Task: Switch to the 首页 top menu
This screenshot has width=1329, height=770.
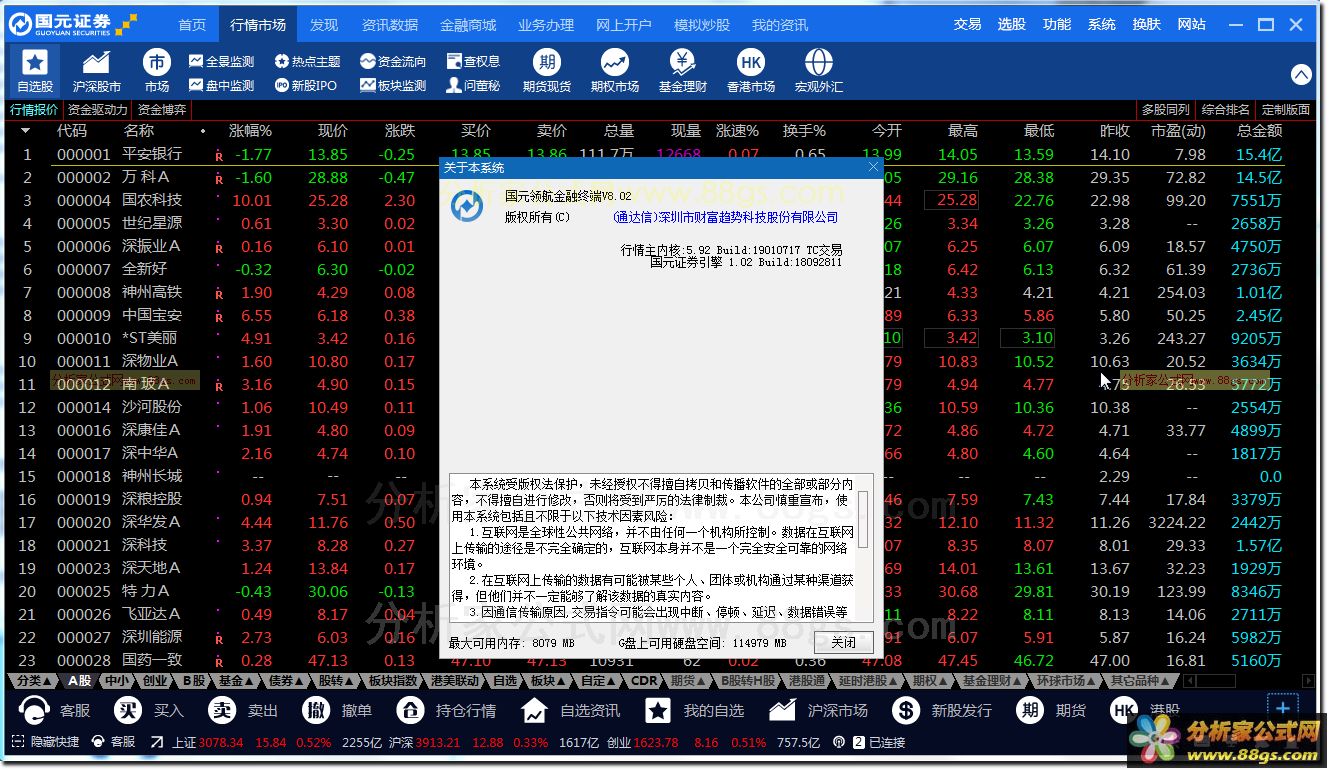Action: pyautogui.click(x=192, y=24)
